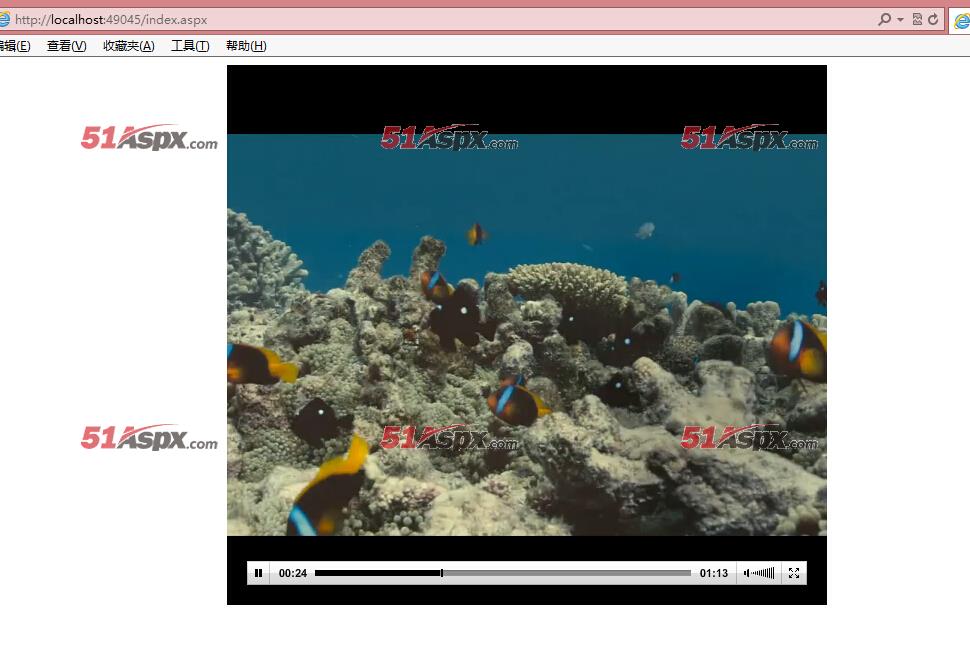Click the Internet Explorer page icon beside the URL

point(4,19)
